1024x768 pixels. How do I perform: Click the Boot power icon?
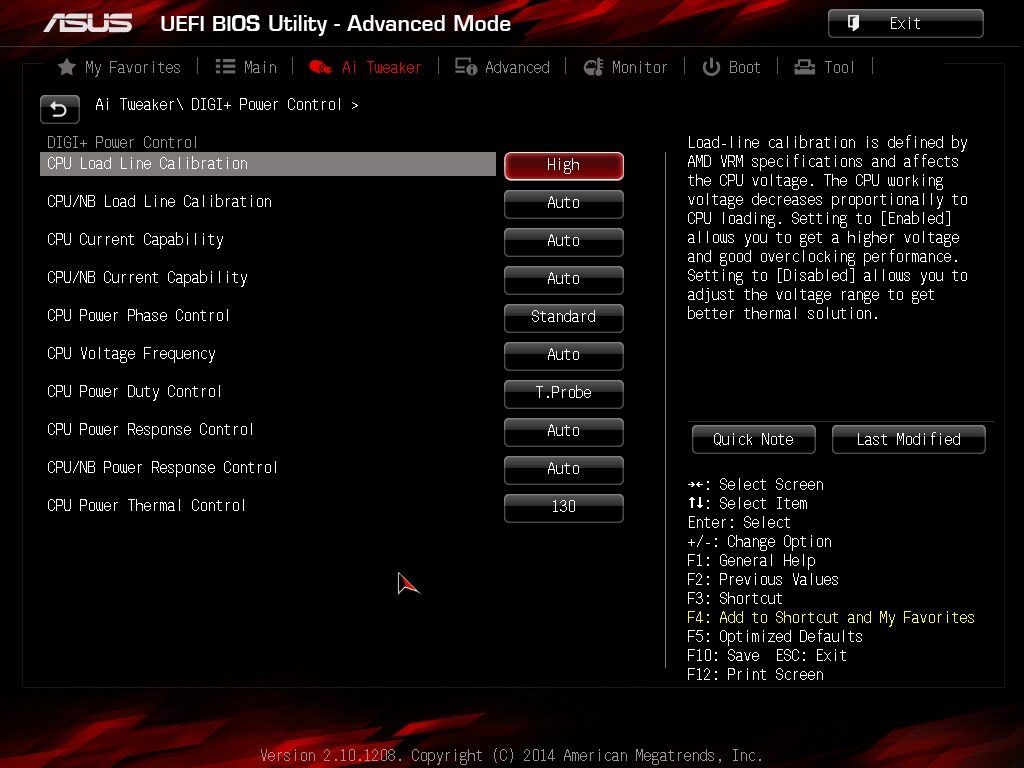711,67
